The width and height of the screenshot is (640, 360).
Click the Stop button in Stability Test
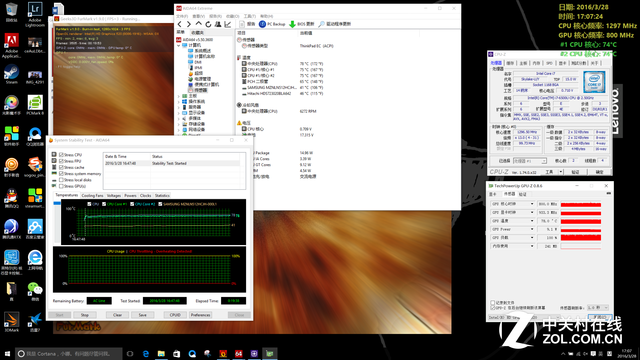click(x=84, y=315)
